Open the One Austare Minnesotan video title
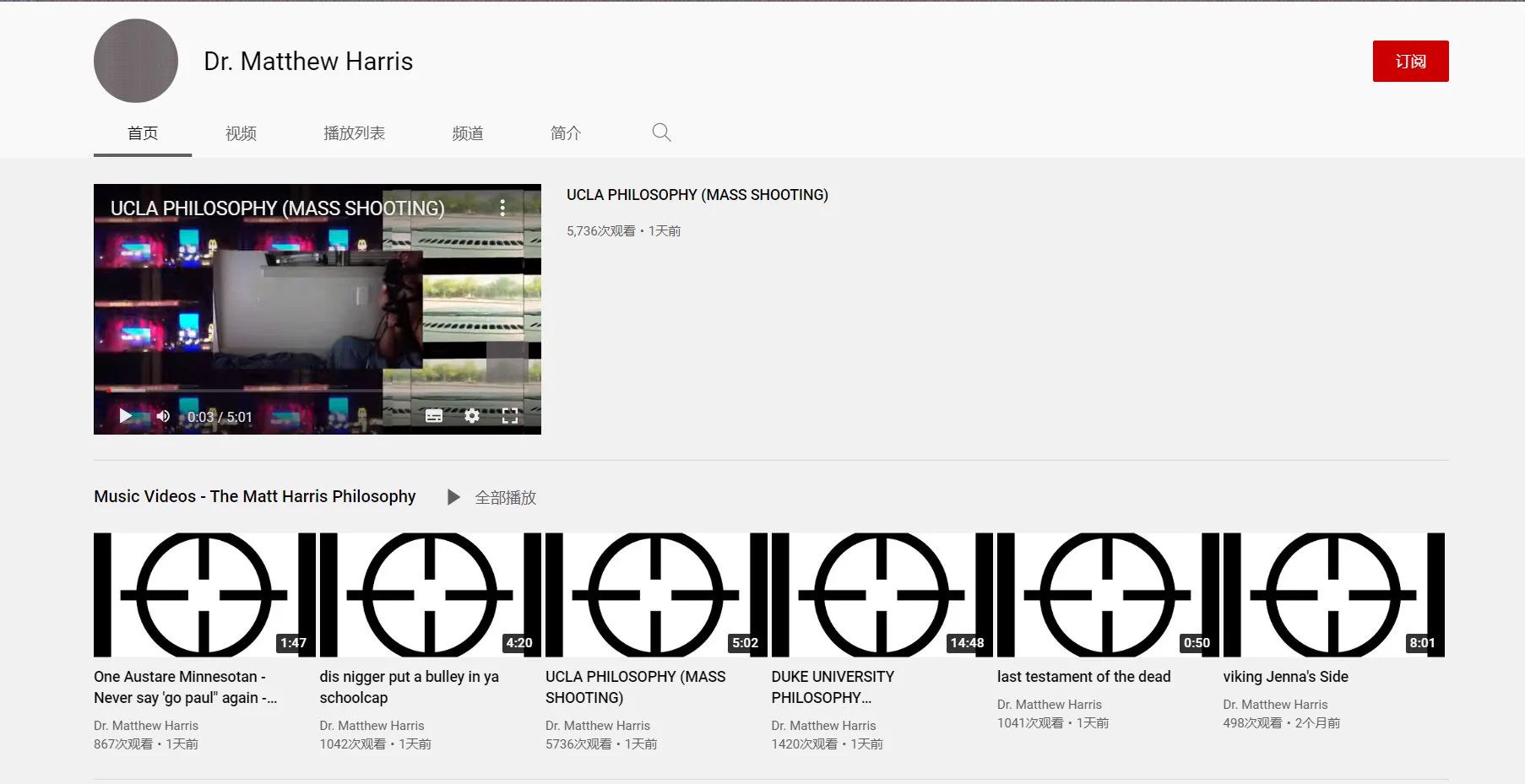The image size is (1525, 784). [x=186, y=687]
